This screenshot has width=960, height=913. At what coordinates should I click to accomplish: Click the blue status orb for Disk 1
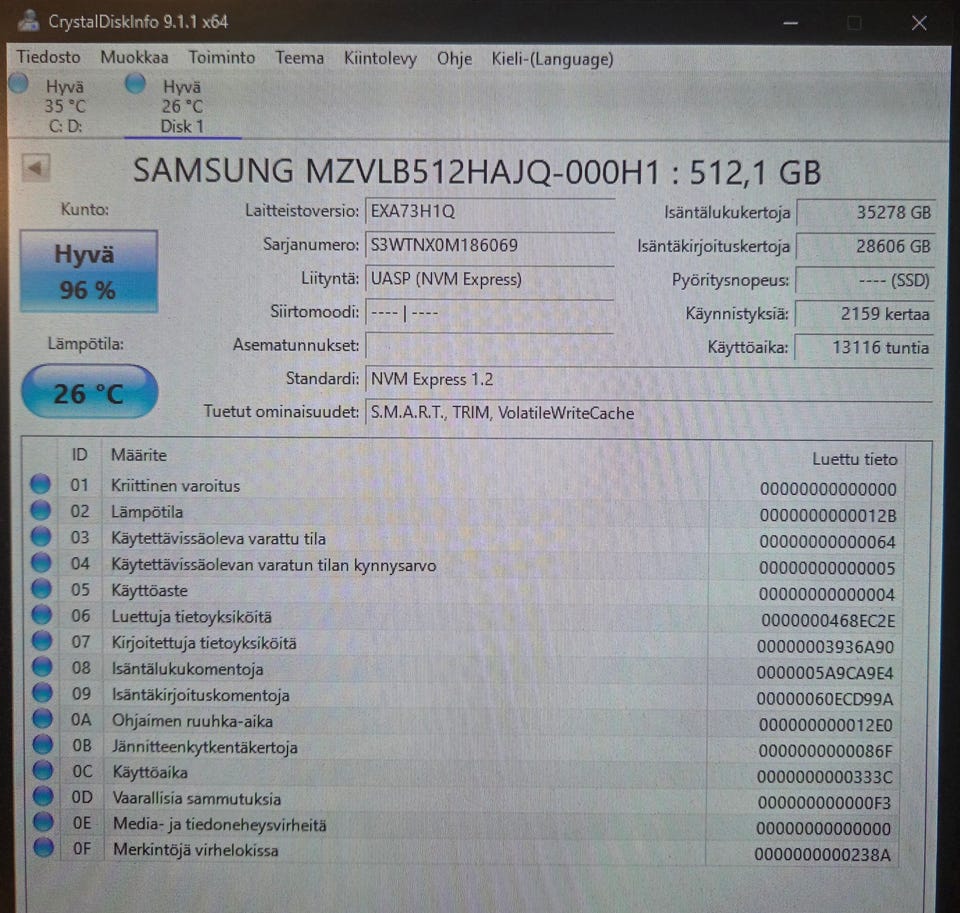click(x=135, y=83)
